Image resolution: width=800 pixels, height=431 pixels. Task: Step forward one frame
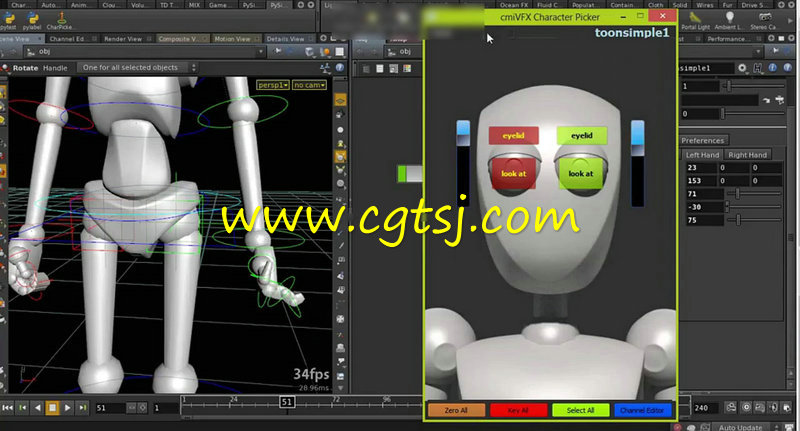pos(82,408)
